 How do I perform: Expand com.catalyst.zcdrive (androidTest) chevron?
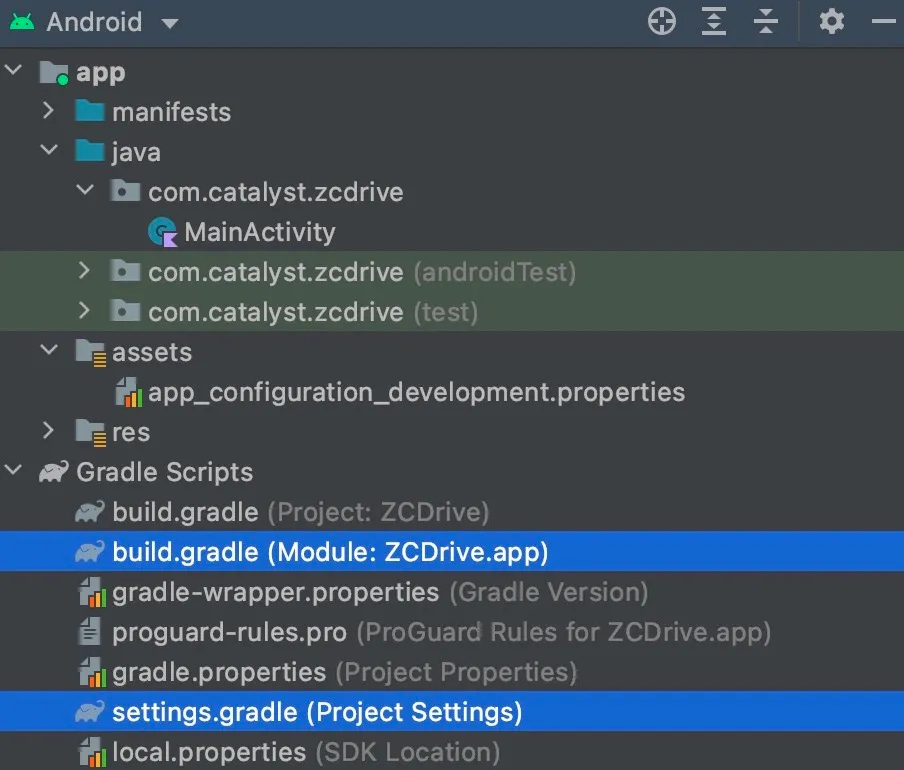[x=84, y=270]
